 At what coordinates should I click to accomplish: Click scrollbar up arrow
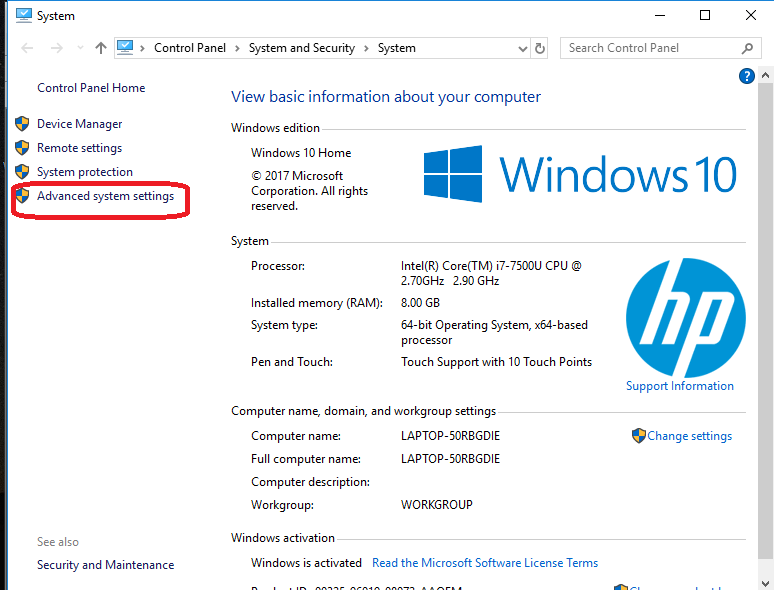765,76
